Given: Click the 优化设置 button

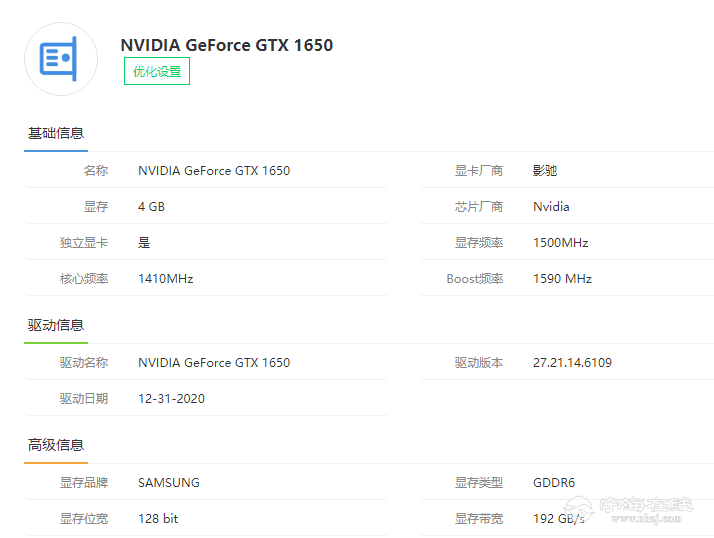Looking at the screenshot, I should [x=157, y=71].
